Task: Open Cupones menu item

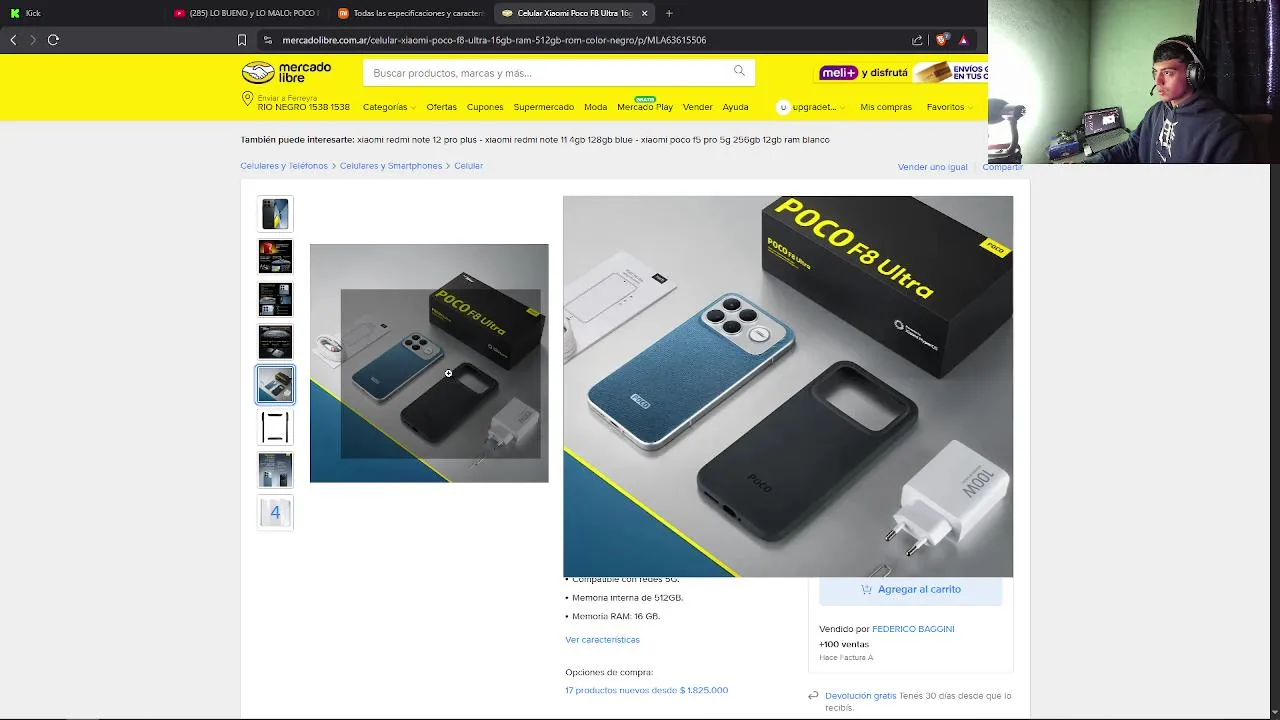Action: coord(485,107)
